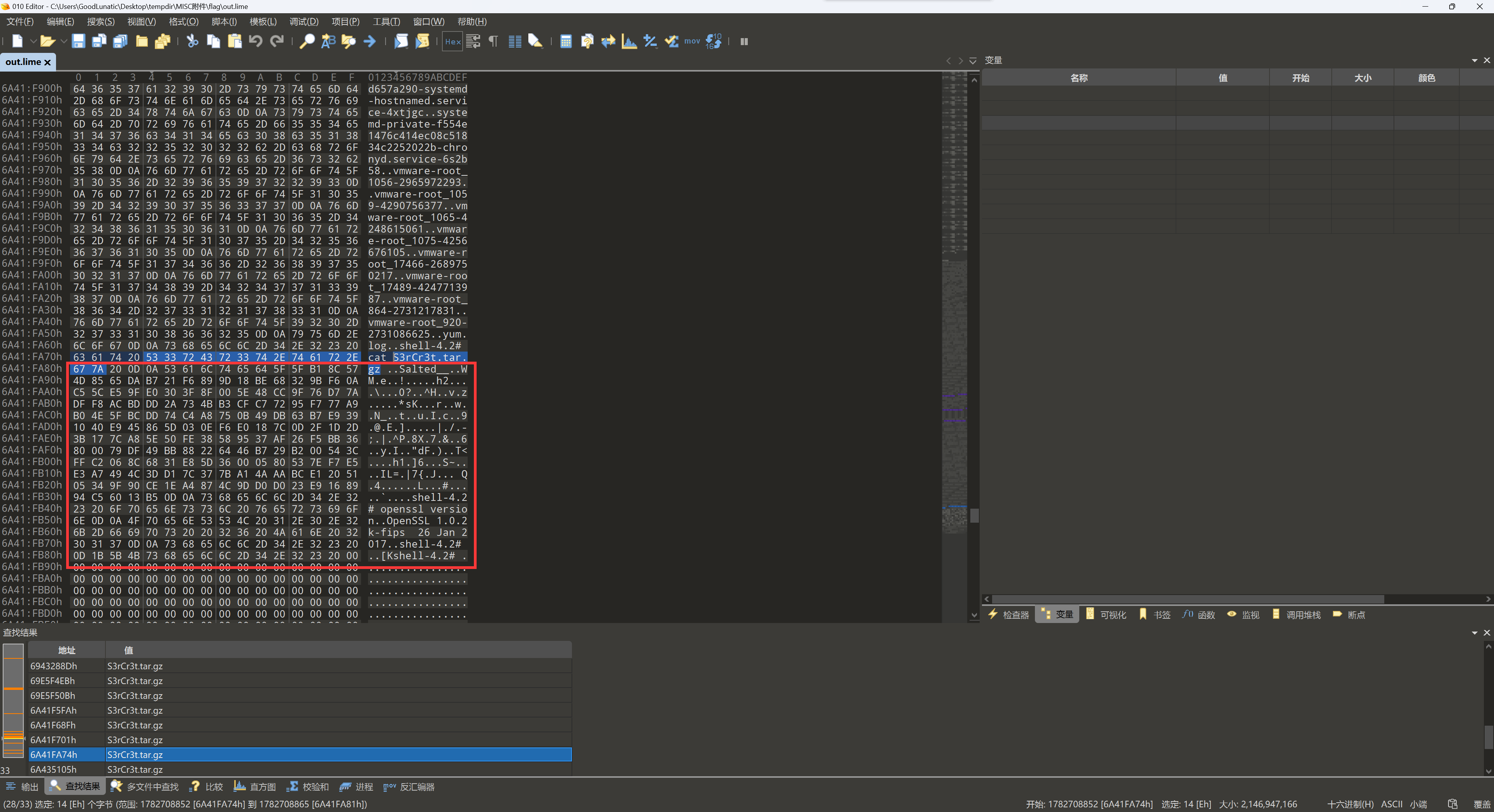Viewport: 1494px width, 812px height.
Task: Switch to the 直方图 bottom tab
Action: coord(254,786)
